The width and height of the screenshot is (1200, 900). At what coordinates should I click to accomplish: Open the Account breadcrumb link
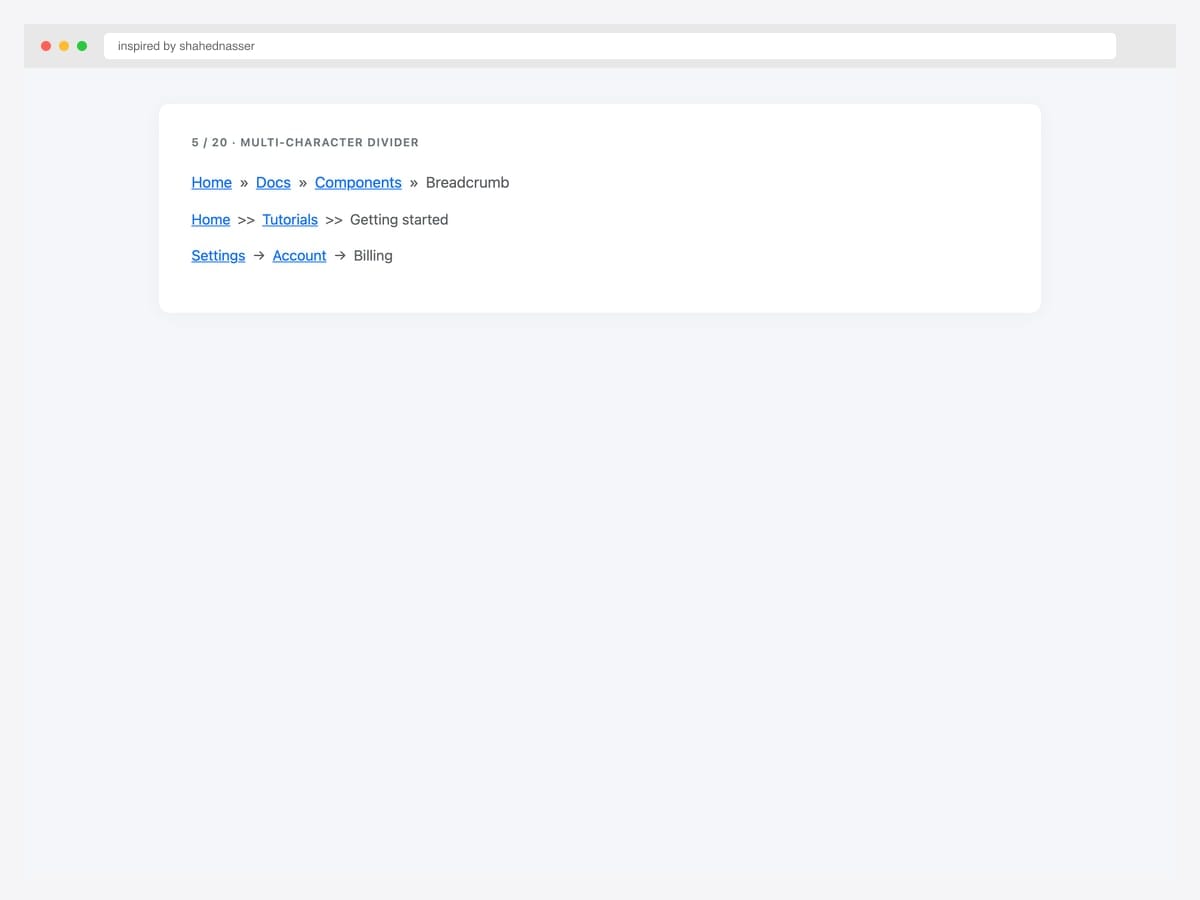click(x=299, y=255)
